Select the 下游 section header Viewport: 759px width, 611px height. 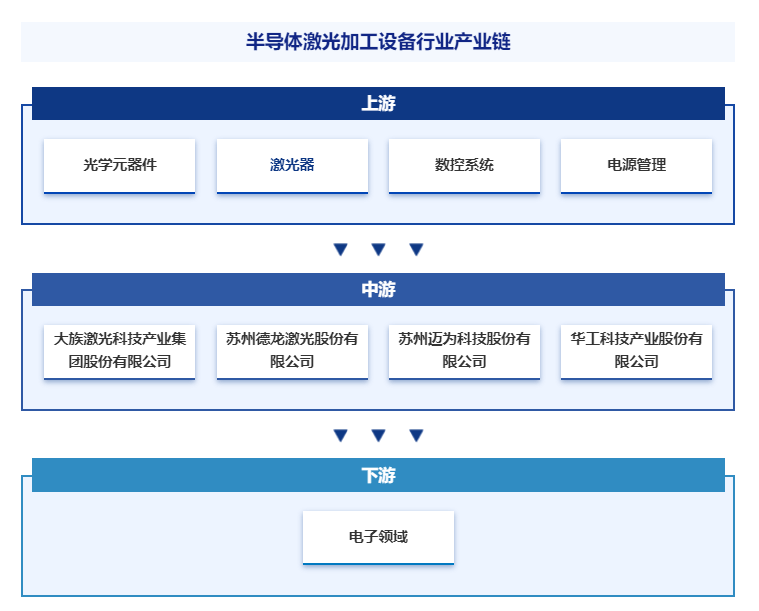pos(379,475)
